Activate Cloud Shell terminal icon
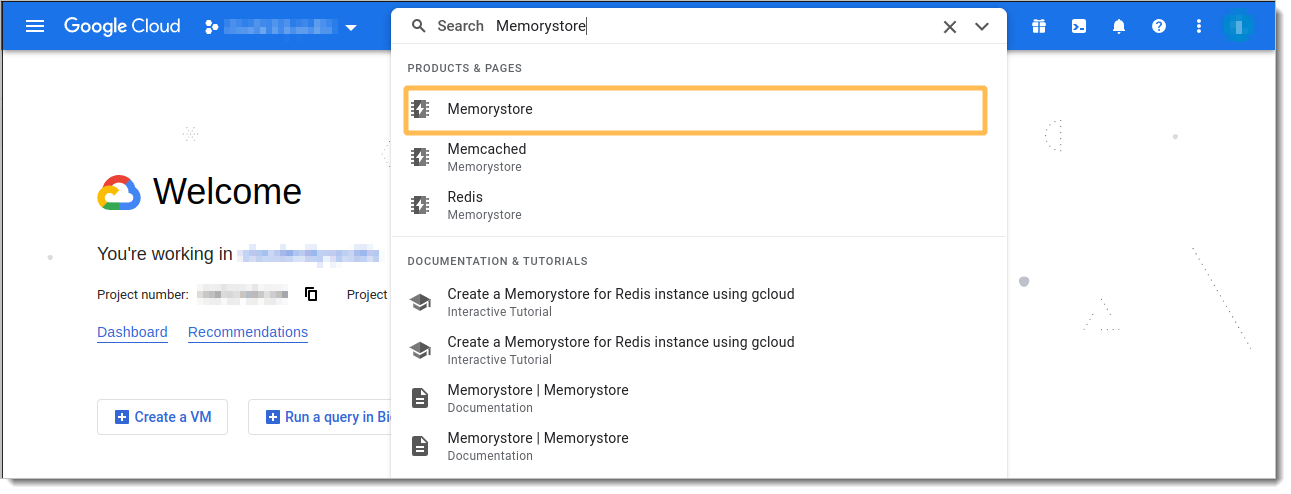This screenshot has width=1291, height=494. coord(1079,27)
